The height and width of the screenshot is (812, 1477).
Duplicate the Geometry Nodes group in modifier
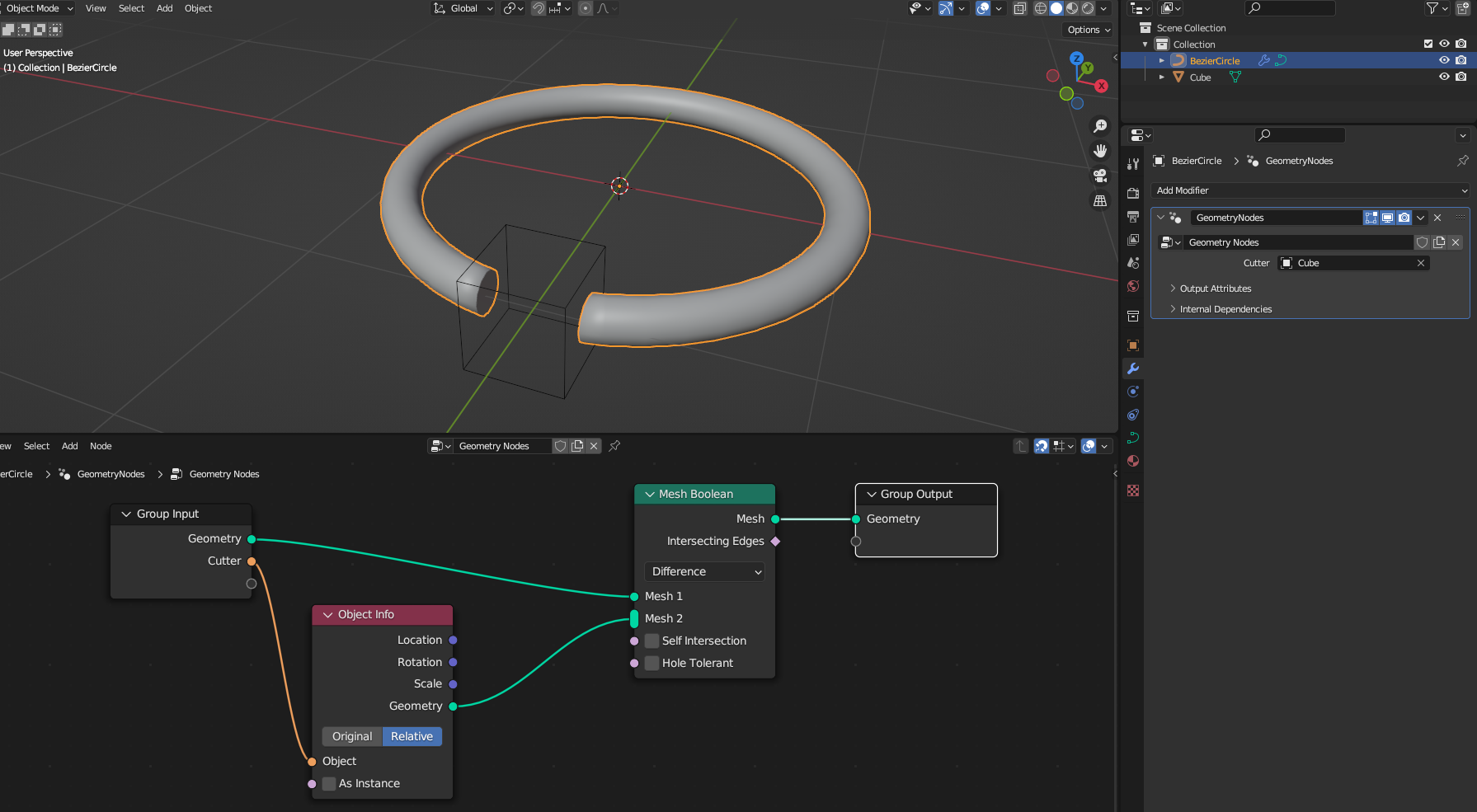[1439, 242]
